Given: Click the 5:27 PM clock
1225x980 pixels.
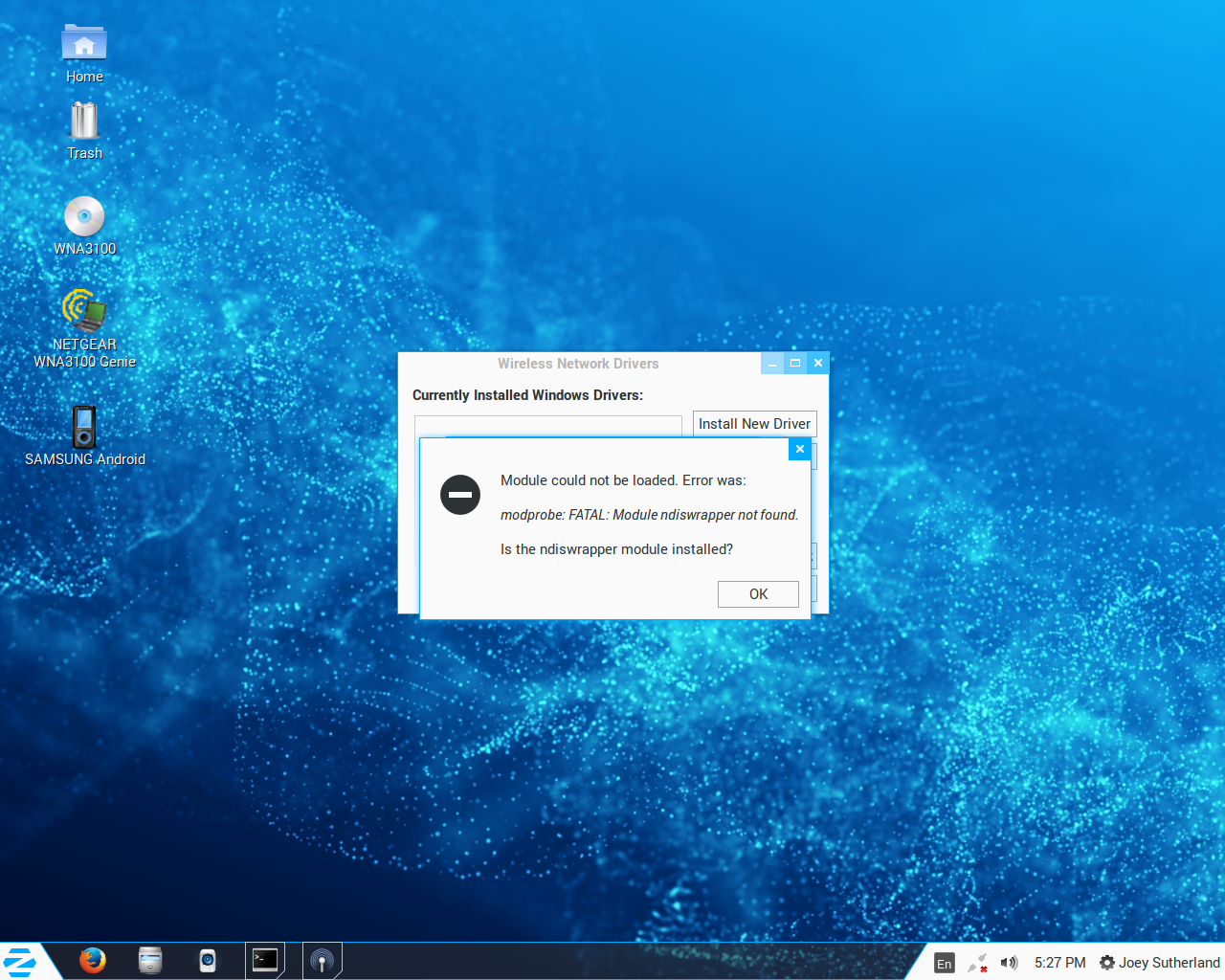Looking at the screenshot, I should tap(1059, 963).
